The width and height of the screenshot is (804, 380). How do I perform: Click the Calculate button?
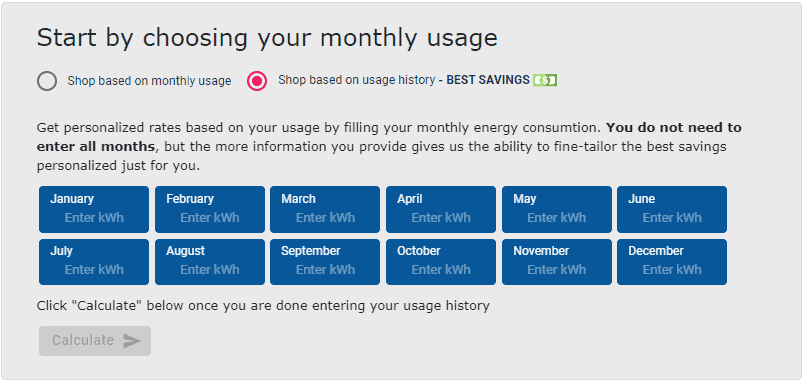click(x=95, y=341)
